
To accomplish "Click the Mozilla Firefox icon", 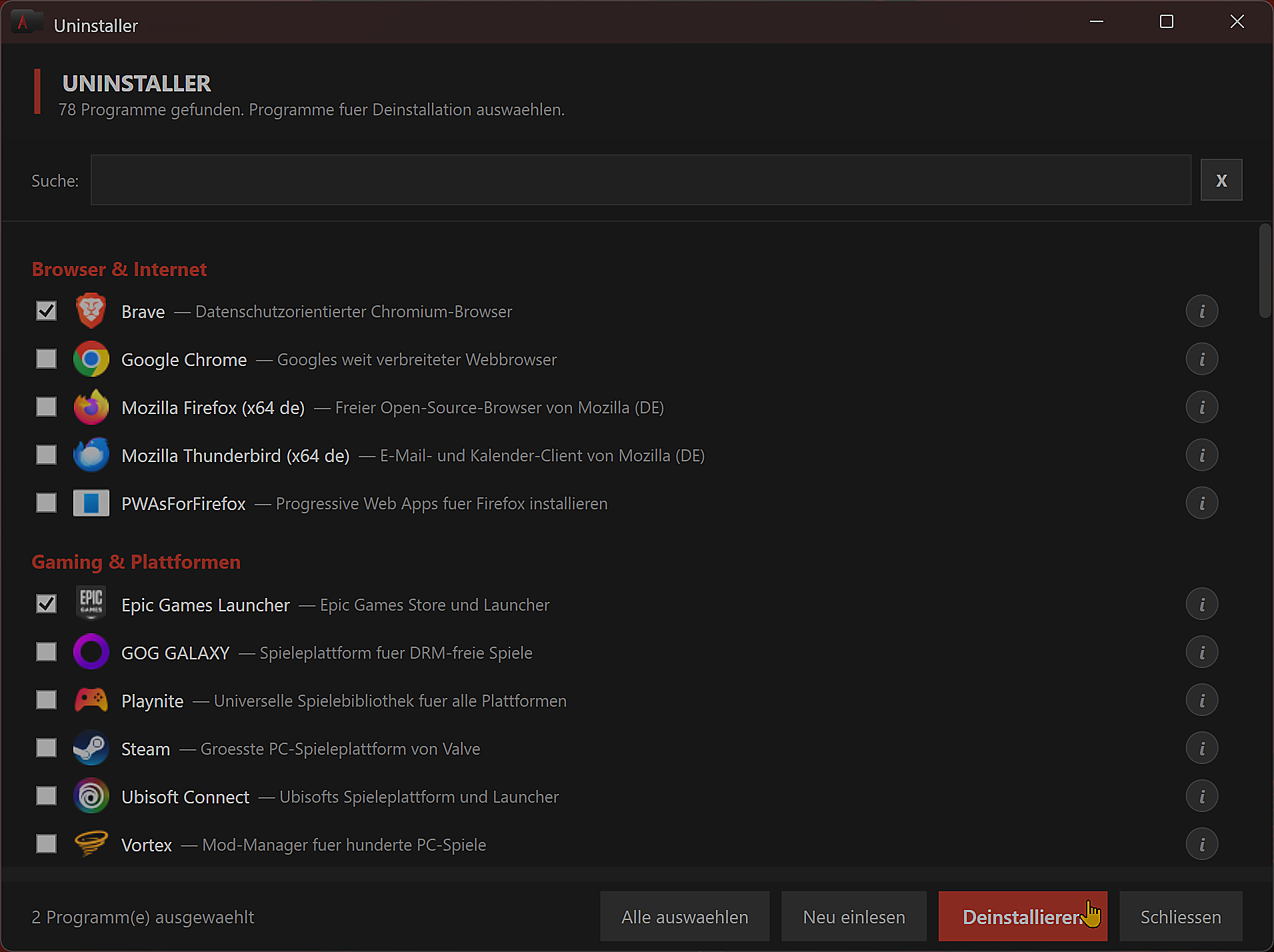I will (x=91, y=407).
